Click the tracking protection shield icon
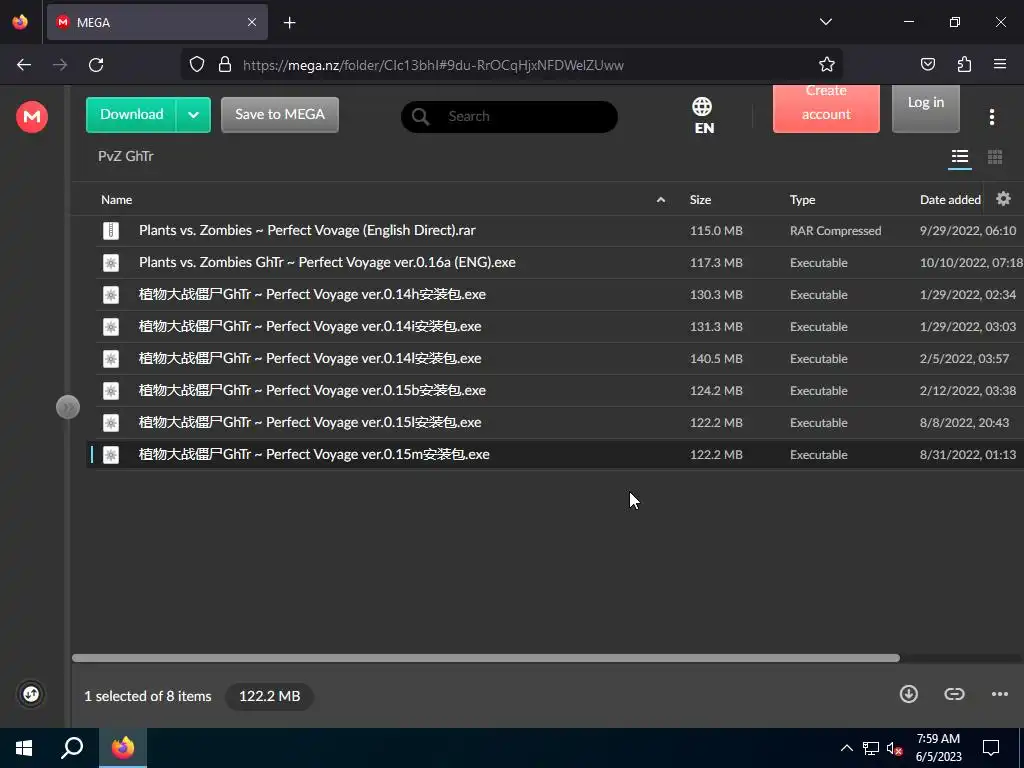 pos(197,65)
